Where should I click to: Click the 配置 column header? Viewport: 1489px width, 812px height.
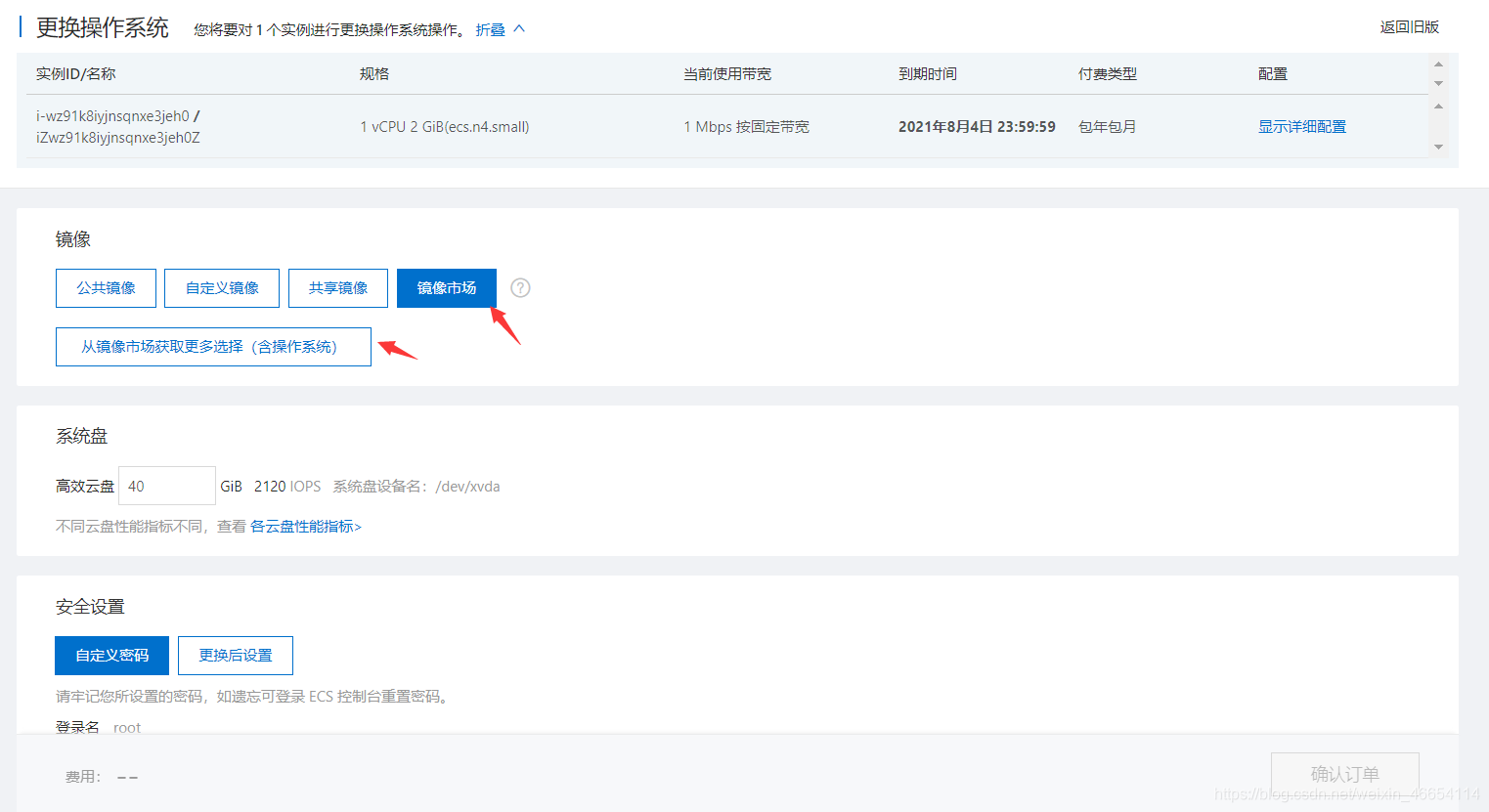1273,74
